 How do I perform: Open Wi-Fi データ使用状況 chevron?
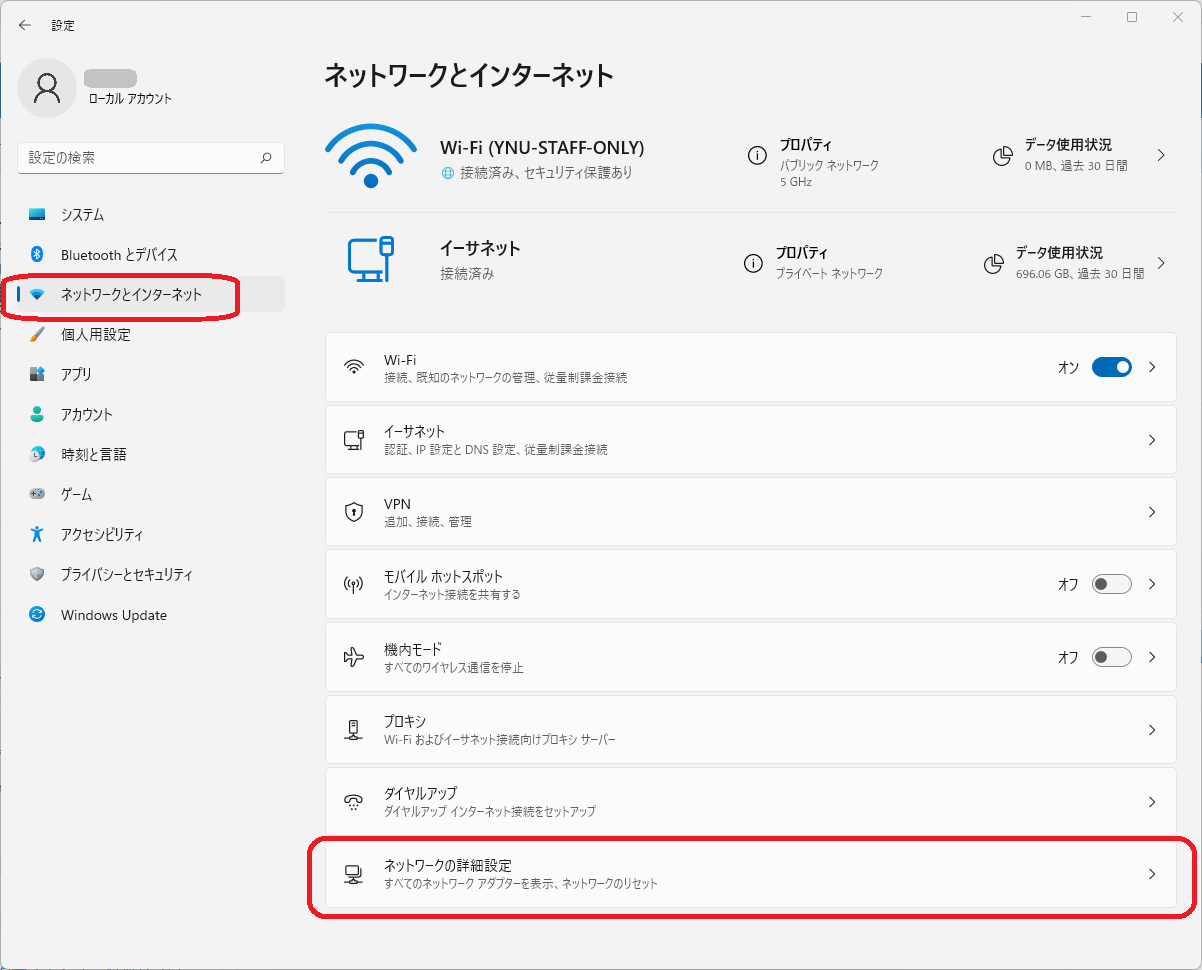(1161, 155)
